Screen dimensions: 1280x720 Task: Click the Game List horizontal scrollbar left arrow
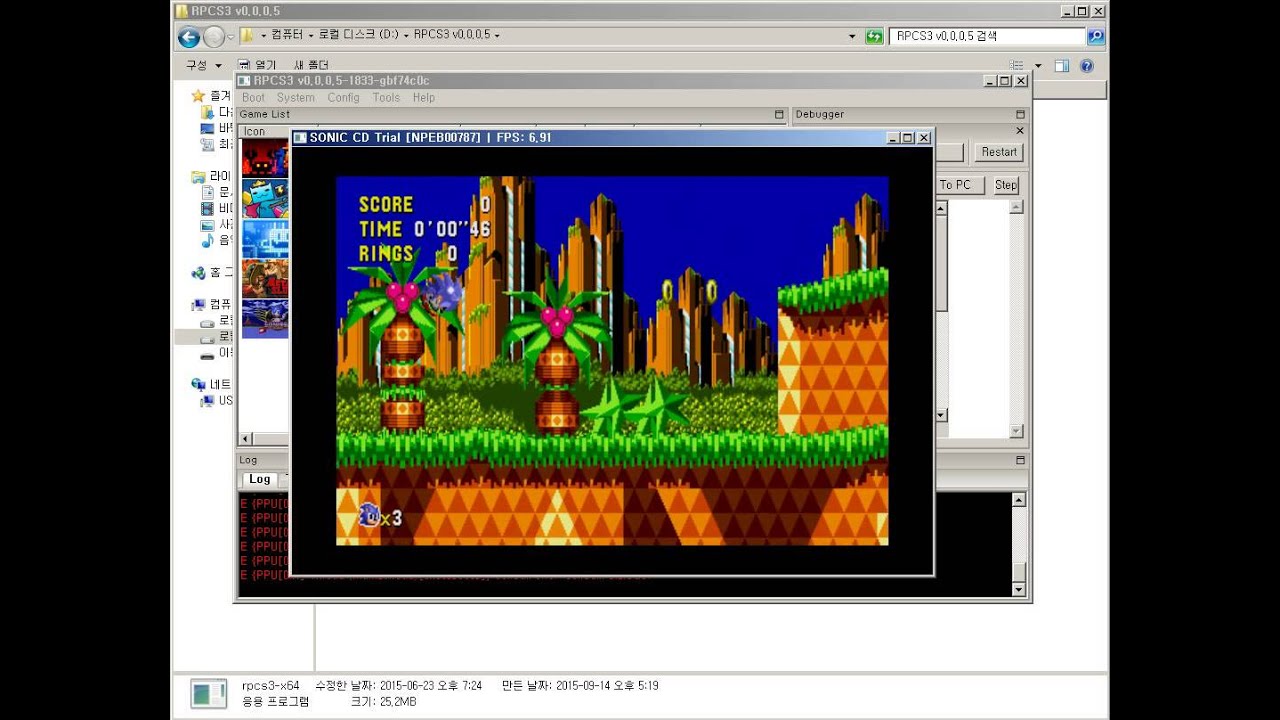click(246, 439)
